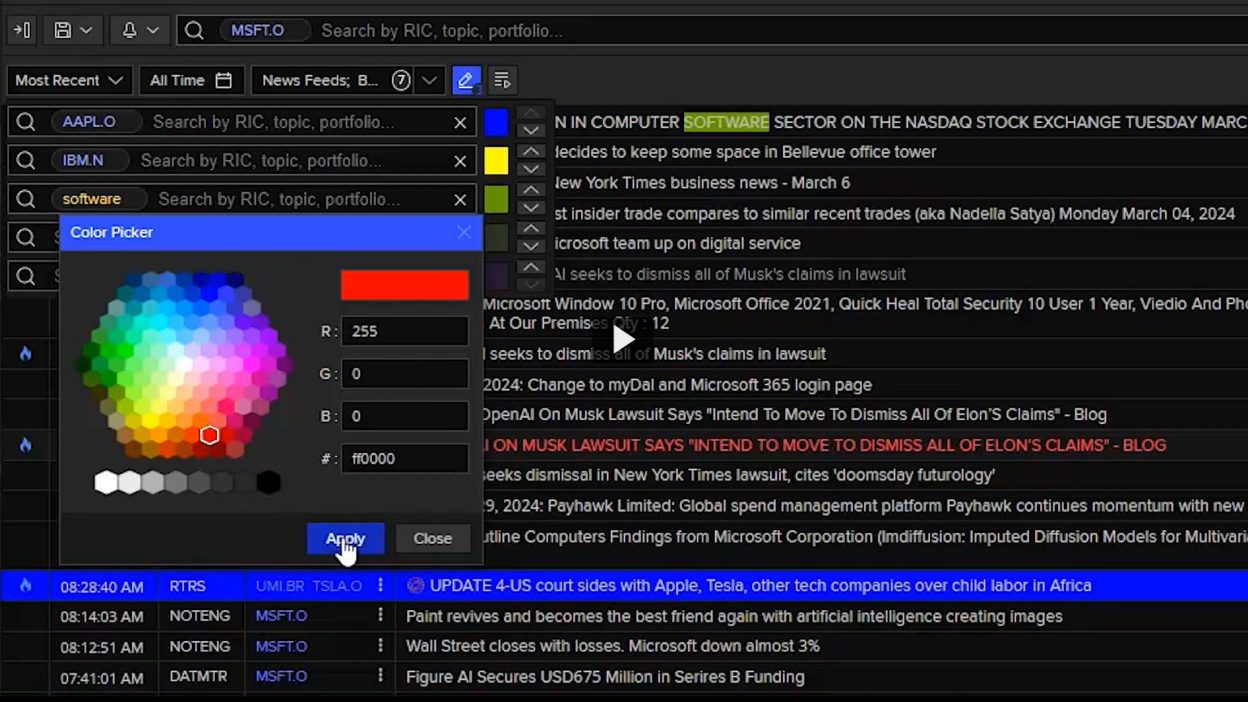Click the hex color code field
The image size is (1248, 702).
[x=404, y=458]
